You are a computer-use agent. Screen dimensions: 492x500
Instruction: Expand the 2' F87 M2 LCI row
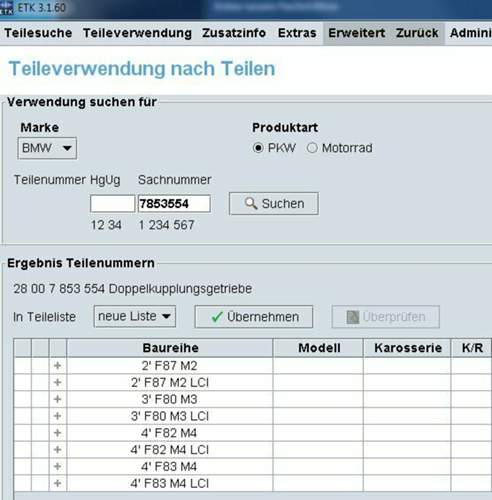point(57,382)
